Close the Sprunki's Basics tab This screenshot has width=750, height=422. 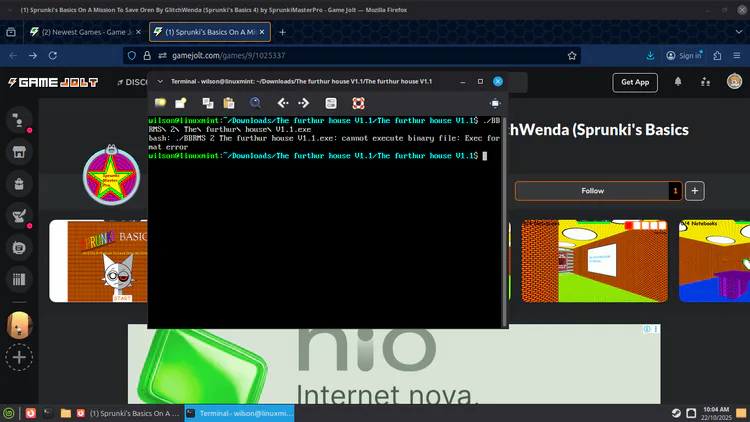262,32
